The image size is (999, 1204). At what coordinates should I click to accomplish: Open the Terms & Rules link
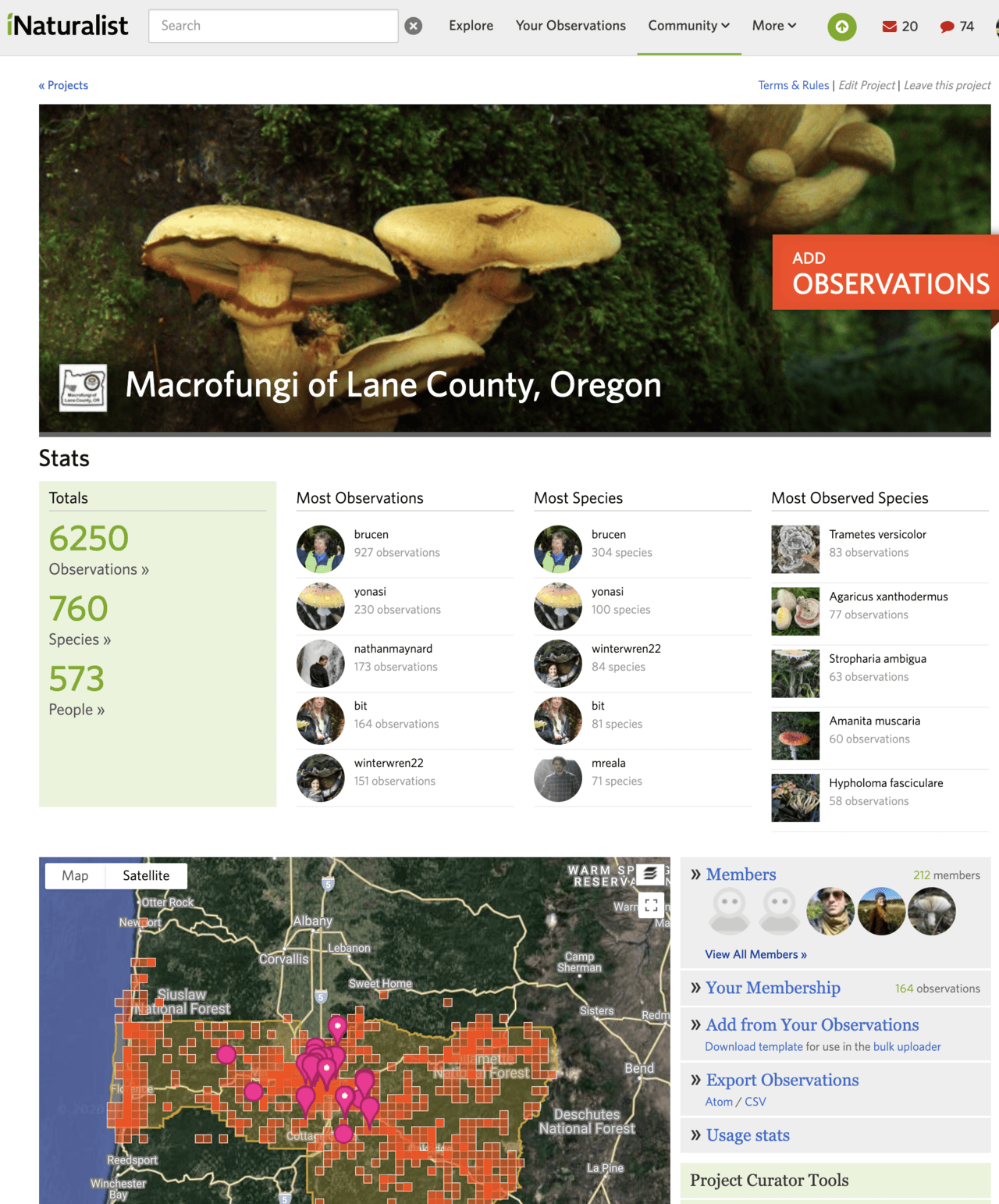click(x=794, y=85)
